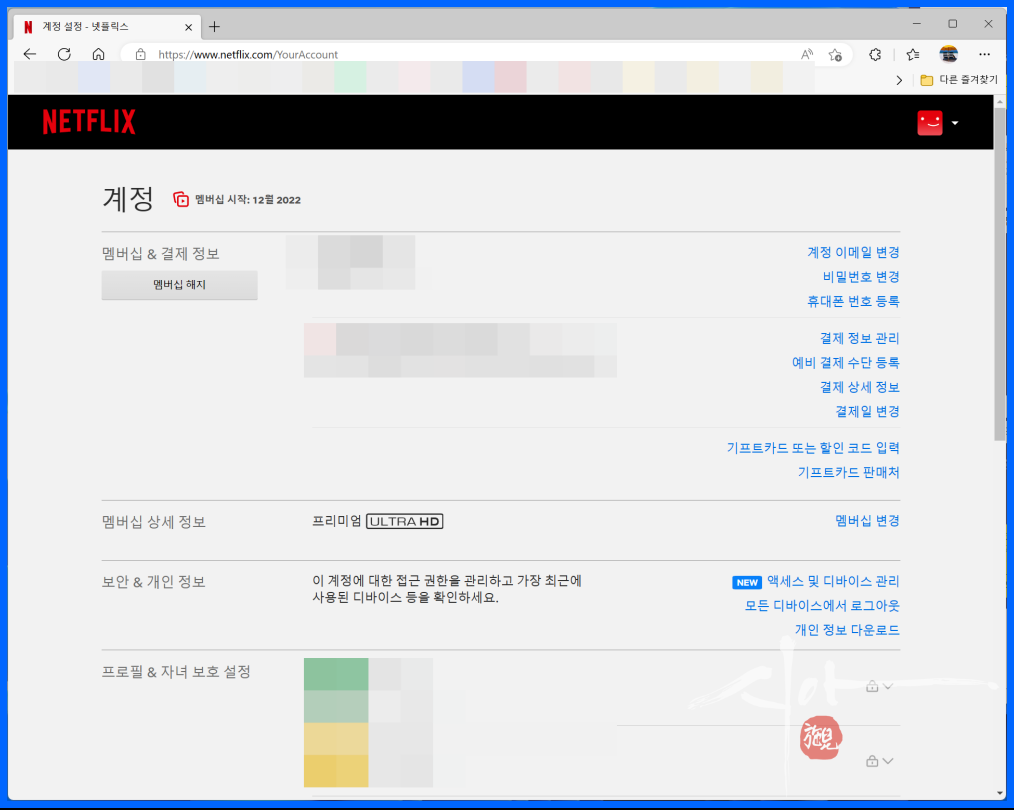Screen dimensions: 1014x810
Task: Click the 계정 page heading
Action: (x=128, y=198)
